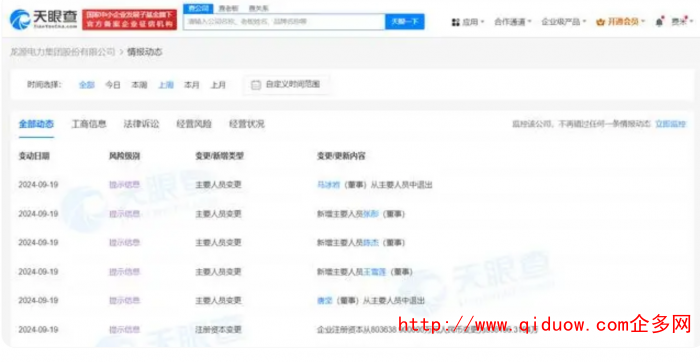
Task: Select the 上月 time filter
Action: [x=218, y=85]
